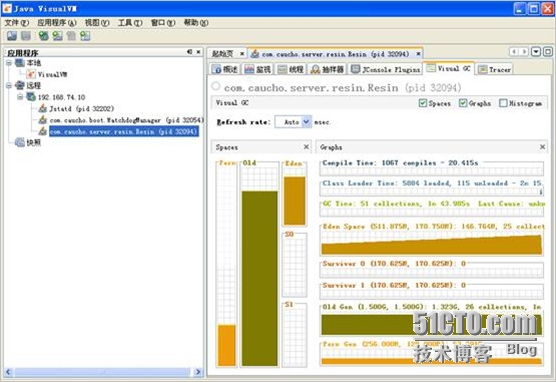Click the grayed document toolbar icon
The height and width of the screenshot is (382, 556).
(x=71, y=35)
